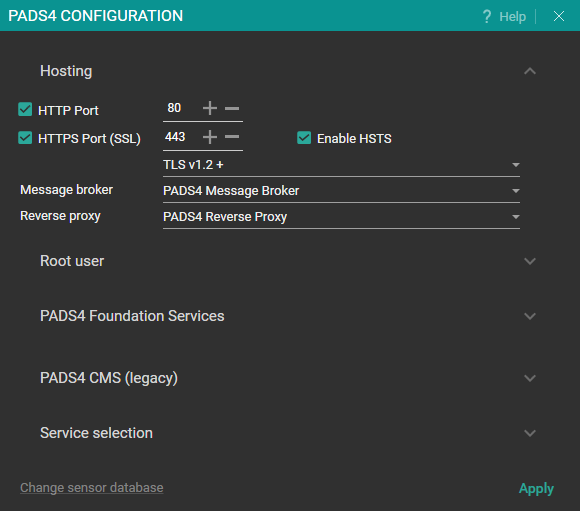Viewport: 580px width, 511px height.
Task: Uncheck the HTTP Port checkbox
Action: click(25, 110)
